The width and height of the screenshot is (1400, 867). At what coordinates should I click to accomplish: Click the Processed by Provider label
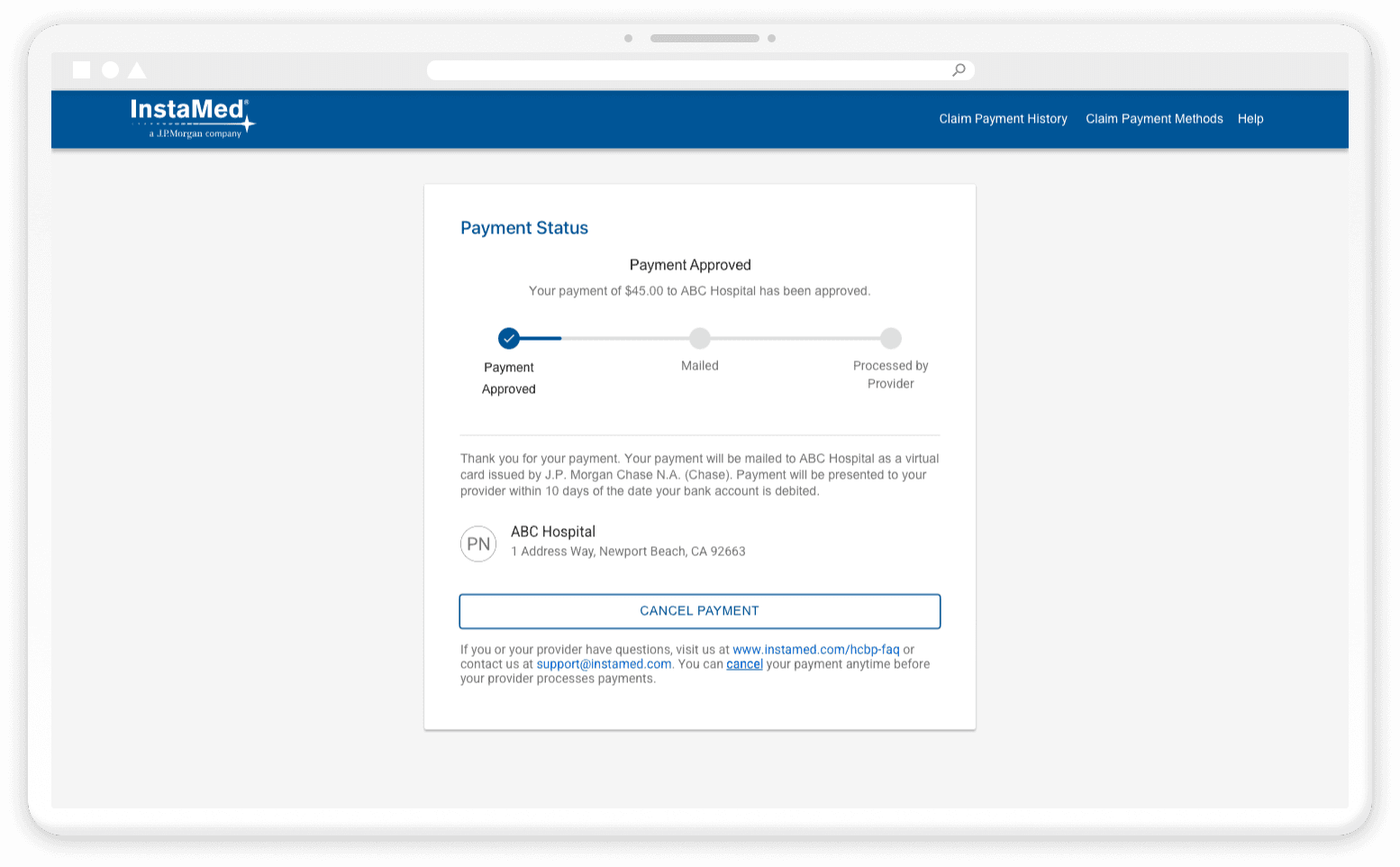point(891,375)
